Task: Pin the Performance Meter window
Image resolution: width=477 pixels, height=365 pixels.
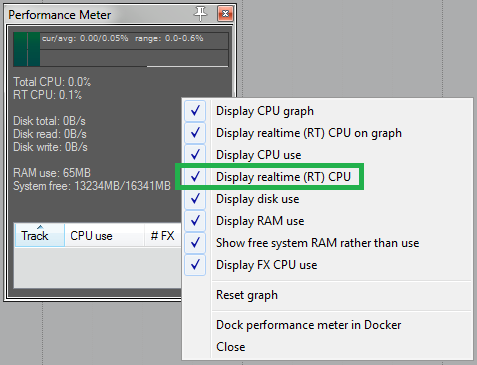Action: pyautogui.click(x=200, y=14)
